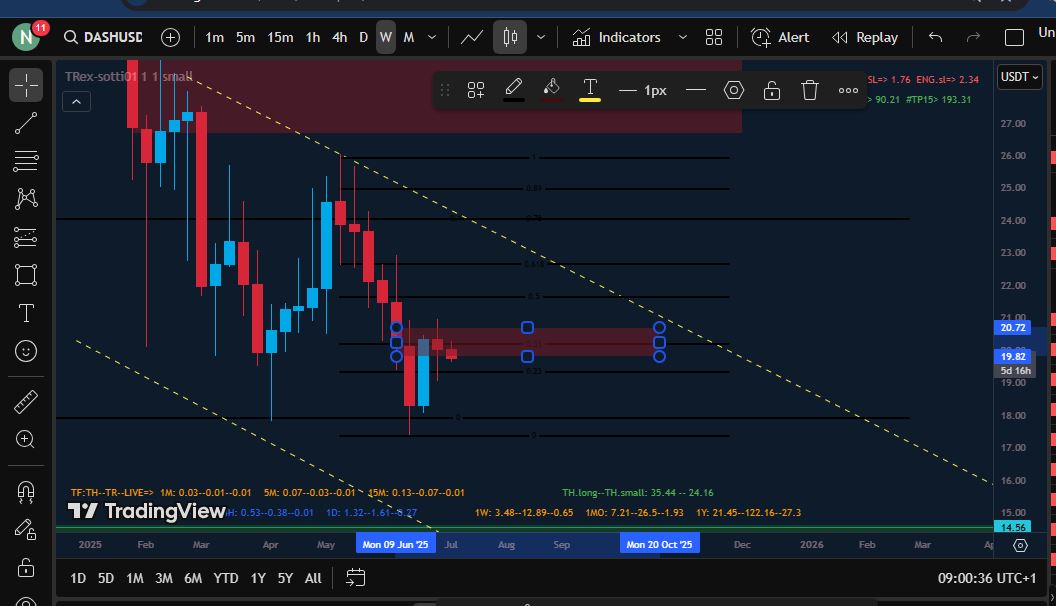
Task: Select the text annotation tool in sidebar
Action: click(26, 313)
